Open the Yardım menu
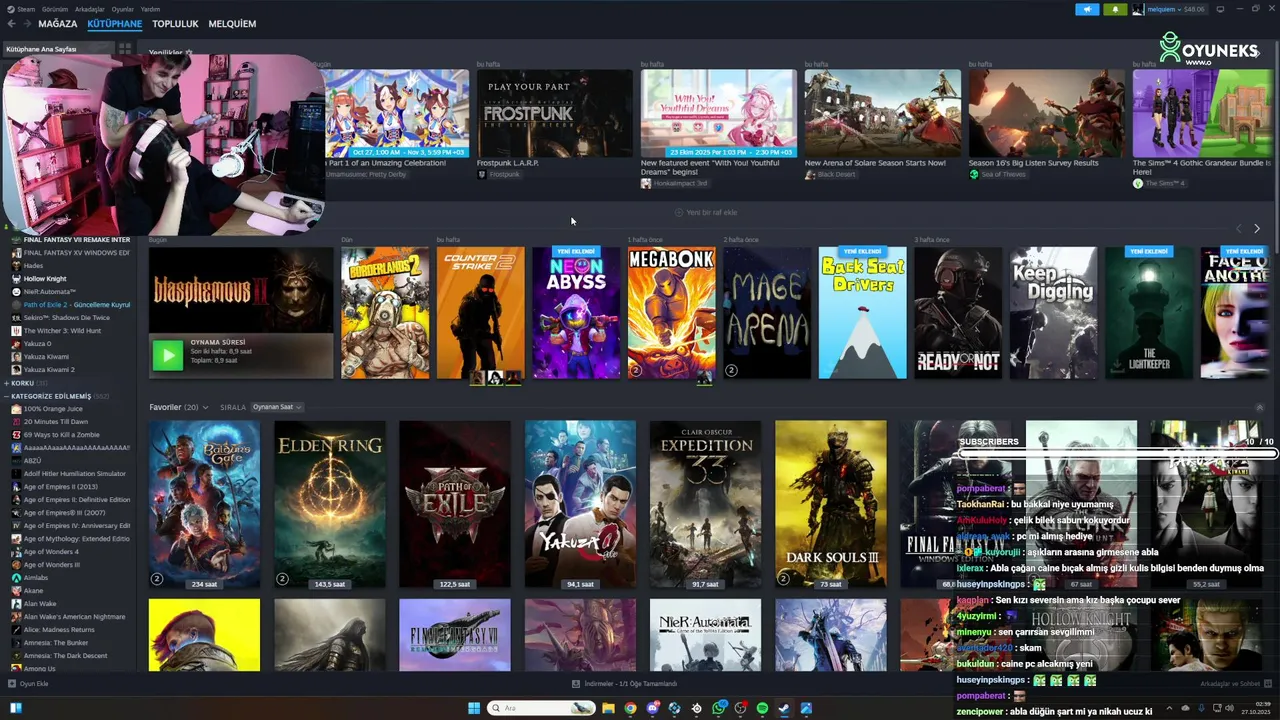 pos(150,9)
